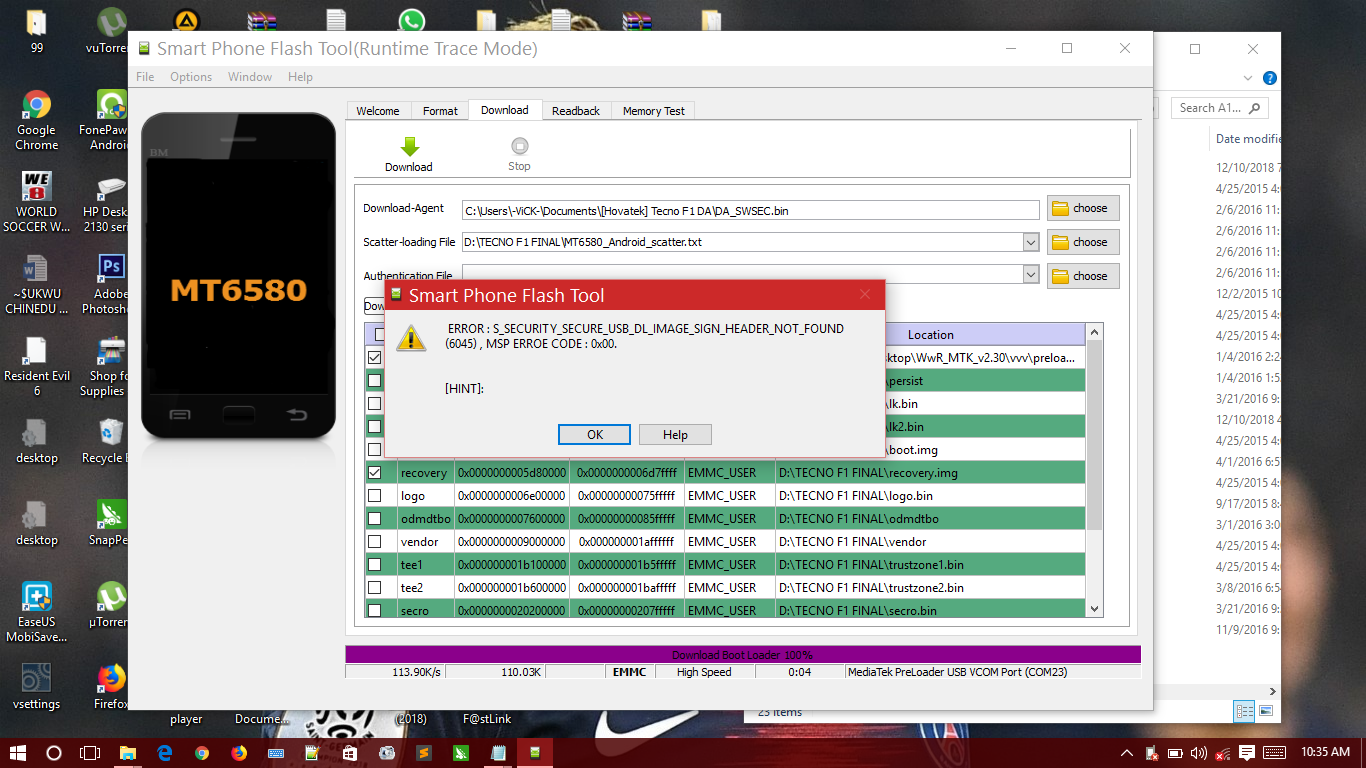Click choose next to the Download-Agent field
1366x768 pixels.
[x=1083, y=208]
